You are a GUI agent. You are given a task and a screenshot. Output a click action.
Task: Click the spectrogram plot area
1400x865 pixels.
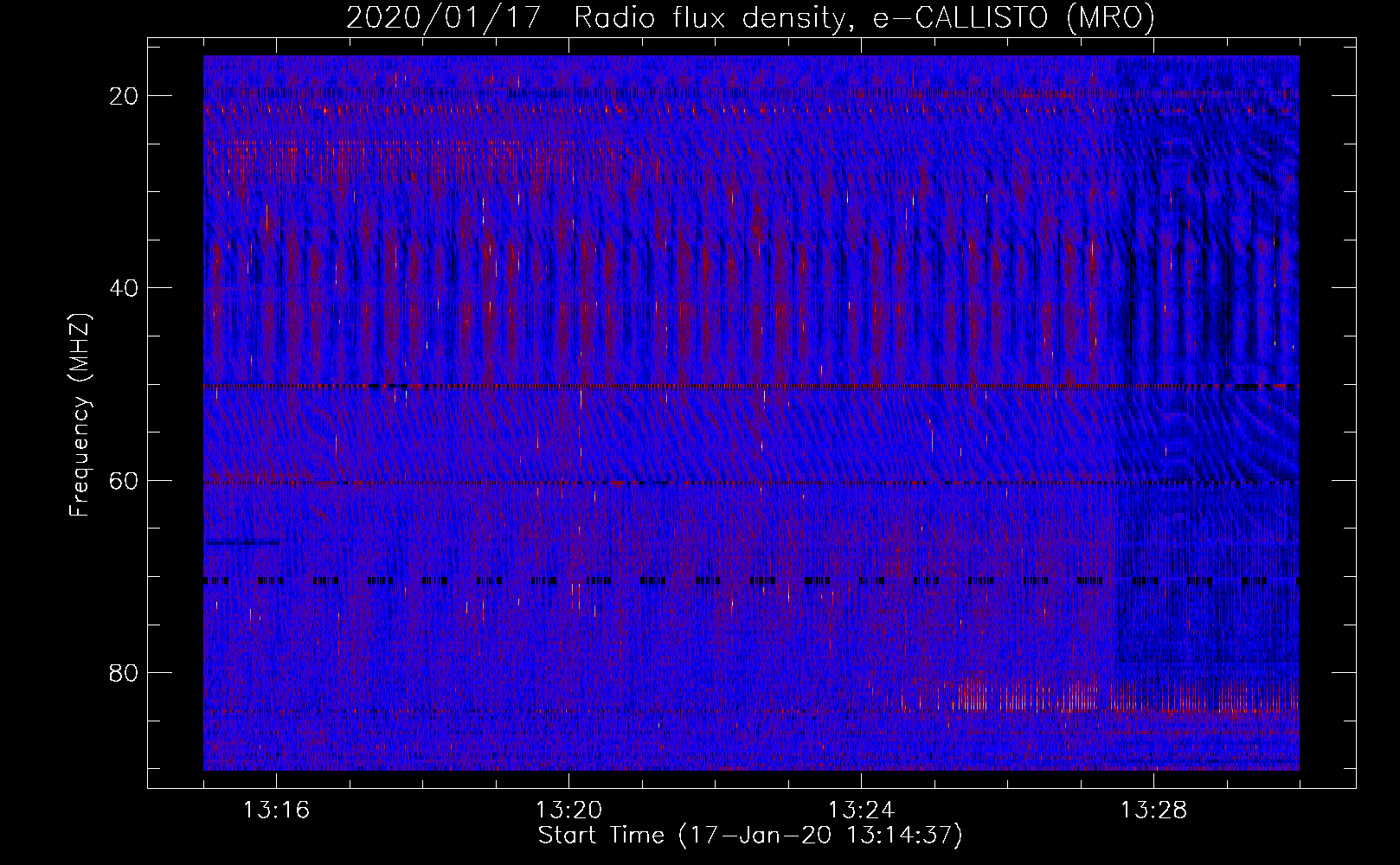(x=751, y=413)
